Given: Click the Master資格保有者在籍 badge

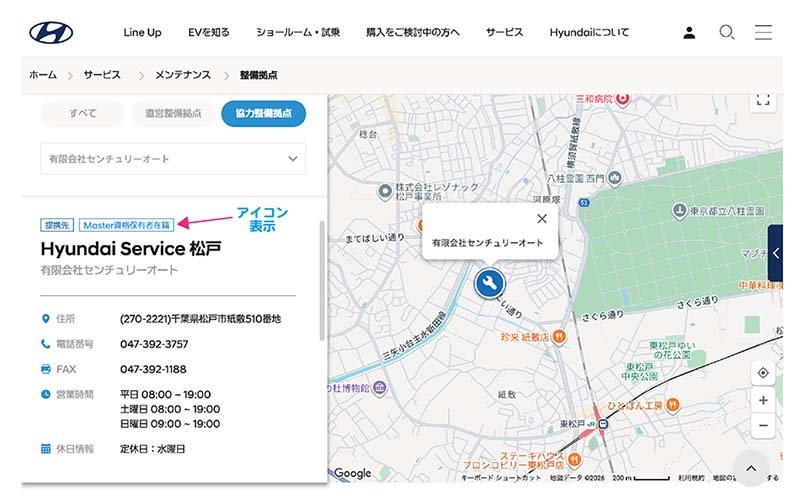Looking at the screenshot, I should pyautogui.click(x=127, y=225).
